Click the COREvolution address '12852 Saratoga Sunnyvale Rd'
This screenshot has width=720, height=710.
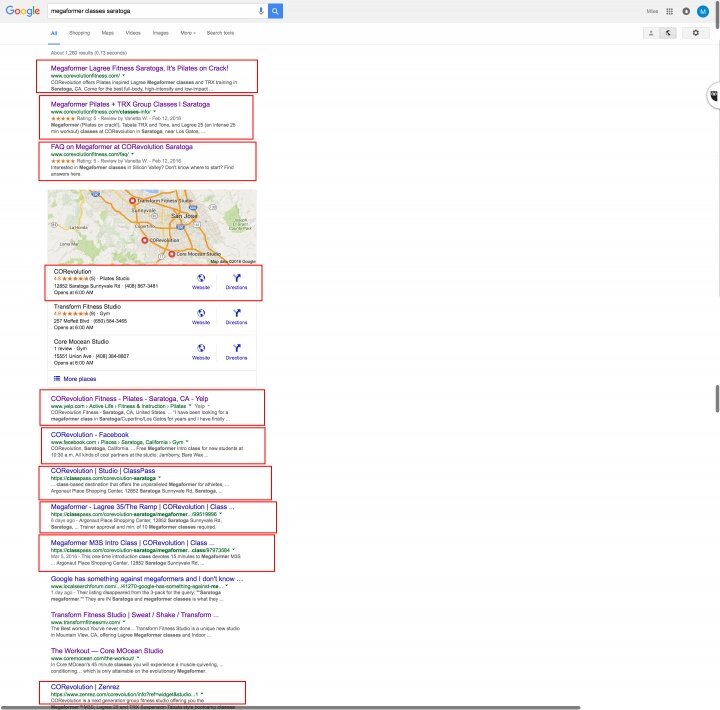click(x=87, y=286)
